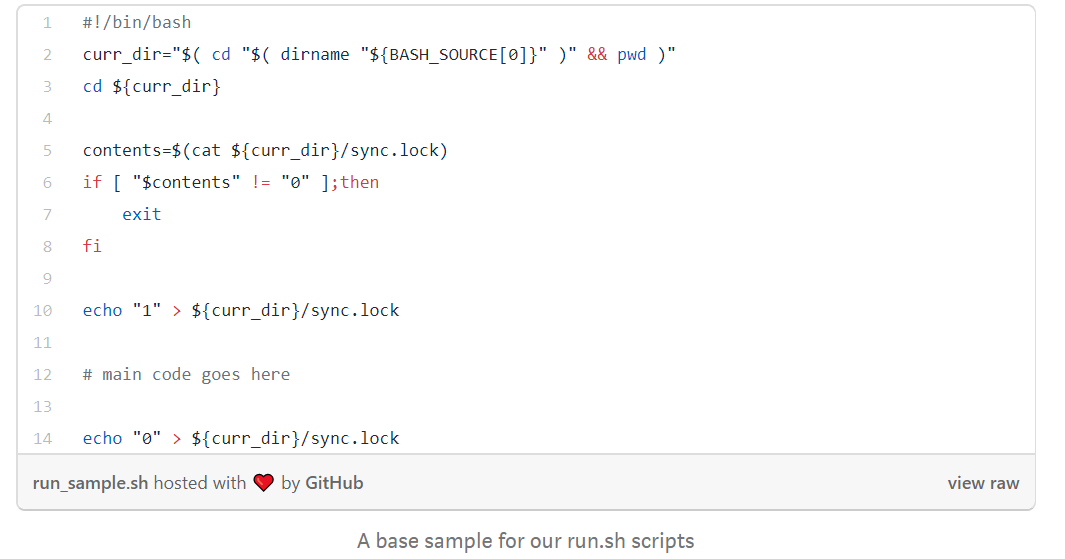Open the run_sample.sh file link
The width and height of the screenshot is (1065, 559).
tap(90, 483)
